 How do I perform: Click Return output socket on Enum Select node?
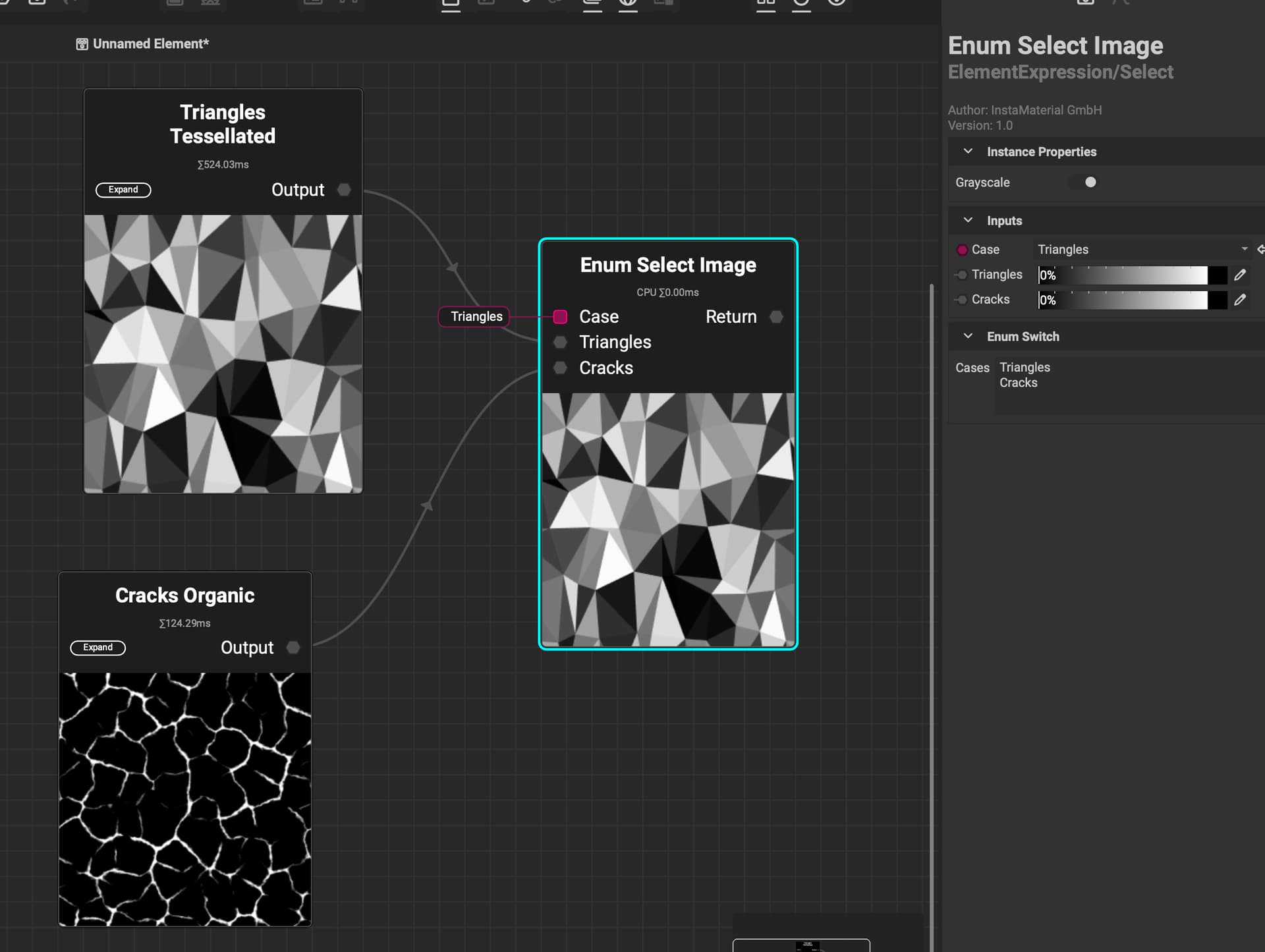point(776,317)
